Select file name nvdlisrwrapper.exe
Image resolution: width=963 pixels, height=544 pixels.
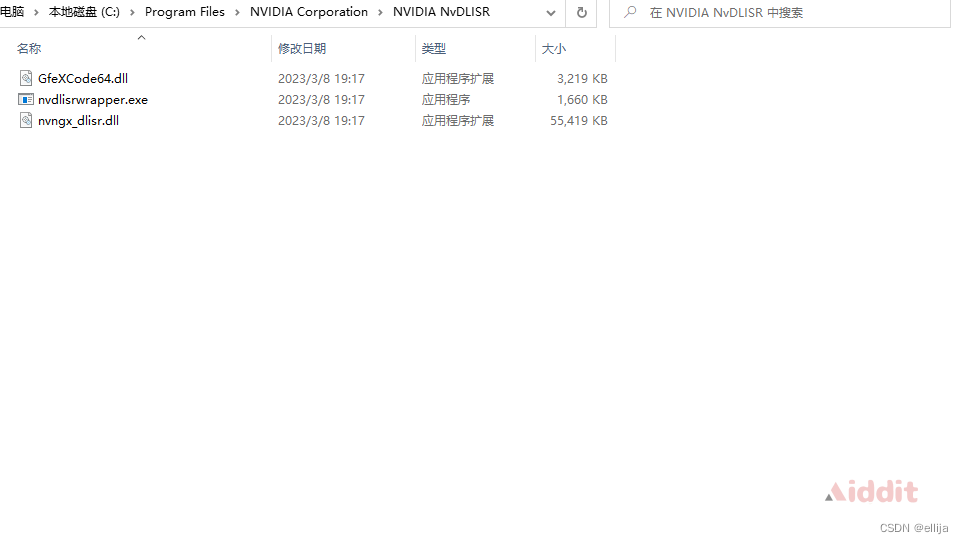click(x=93, y=99)
